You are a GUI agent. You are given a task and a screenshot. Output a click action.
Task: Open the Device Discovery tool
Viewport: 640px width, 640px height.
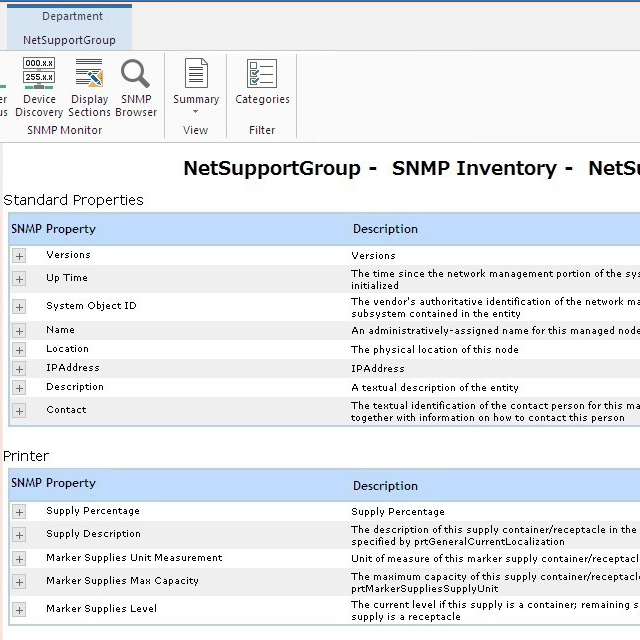[39, 87]
